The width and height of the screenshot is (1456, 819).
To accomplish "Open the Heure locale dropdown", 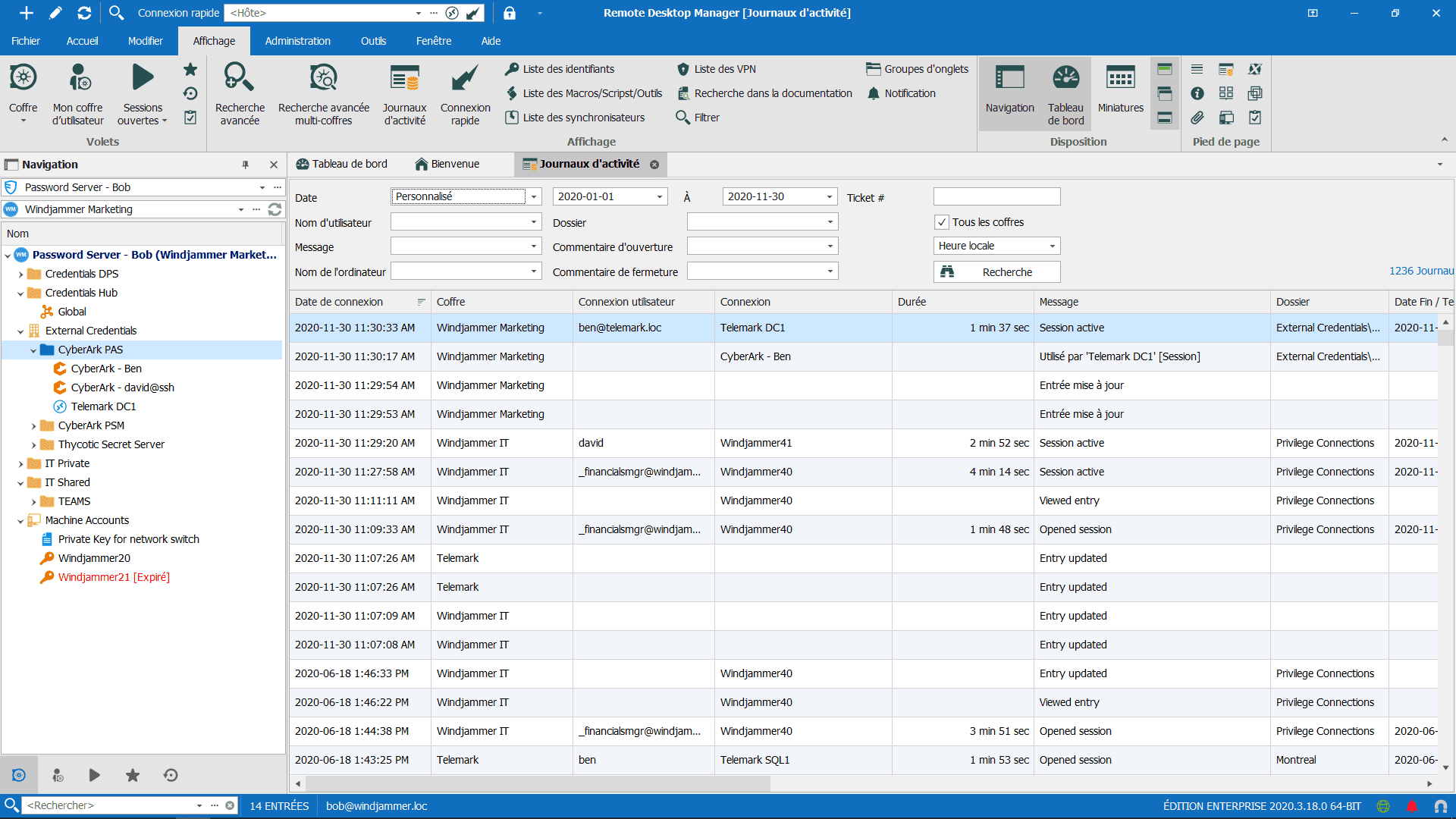I will tap(1053, 246).
